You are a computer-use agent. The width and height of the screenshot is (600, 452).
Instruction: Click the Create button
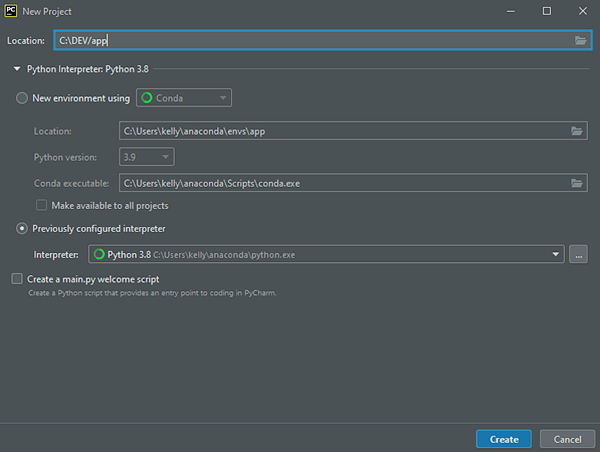(x=504, y=439)
